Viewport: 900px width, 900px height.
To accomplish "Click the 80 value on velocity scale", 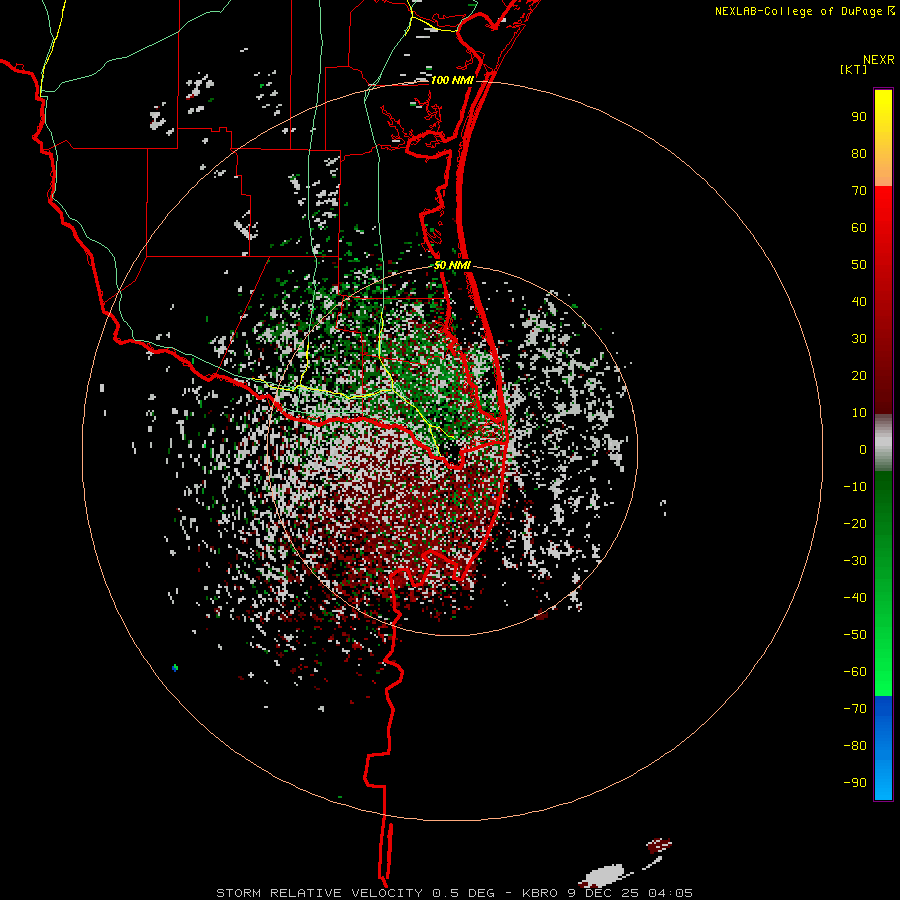I will (x=859, y=154).
